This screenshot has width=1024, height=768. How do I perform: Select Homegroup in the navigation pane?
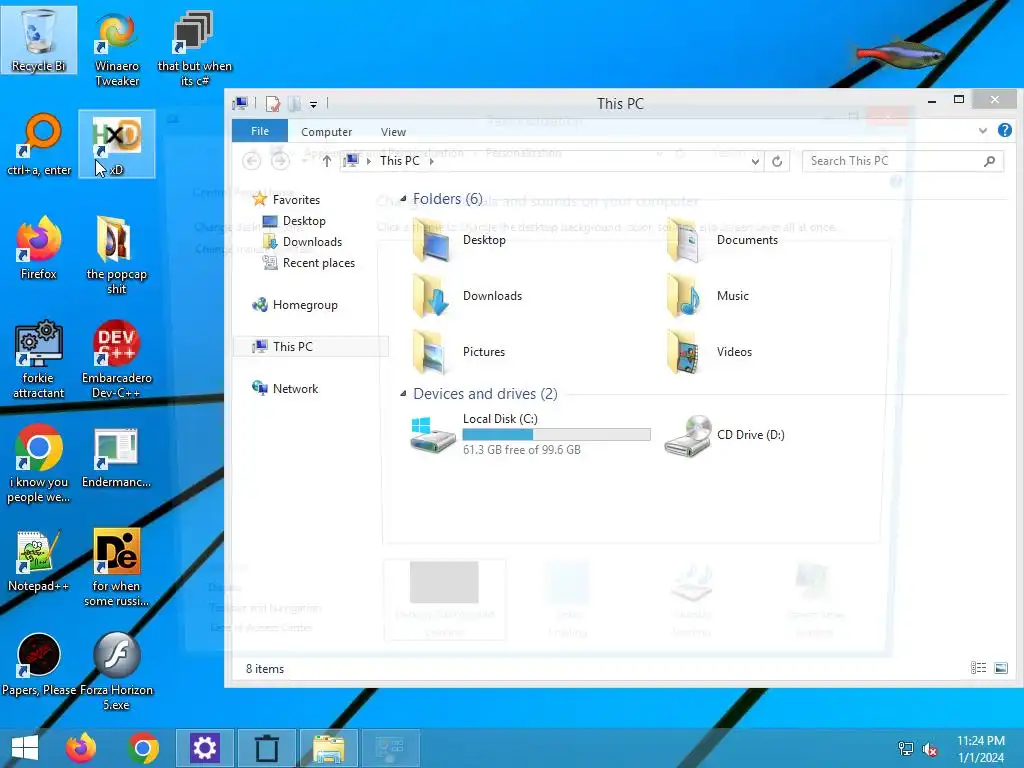295,305
